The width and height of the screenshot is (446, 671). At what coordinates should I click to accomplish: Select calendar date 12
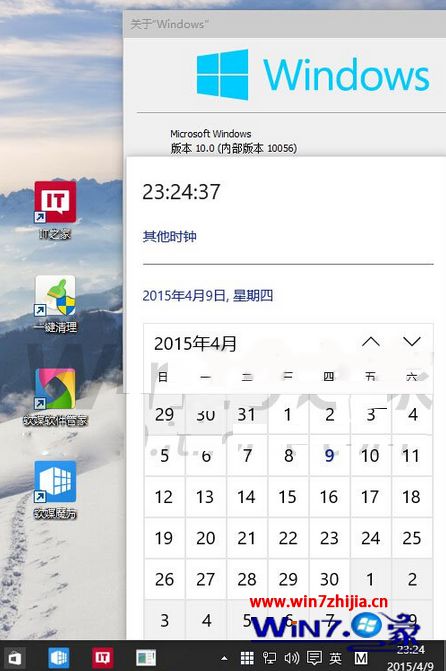(164, 497)
